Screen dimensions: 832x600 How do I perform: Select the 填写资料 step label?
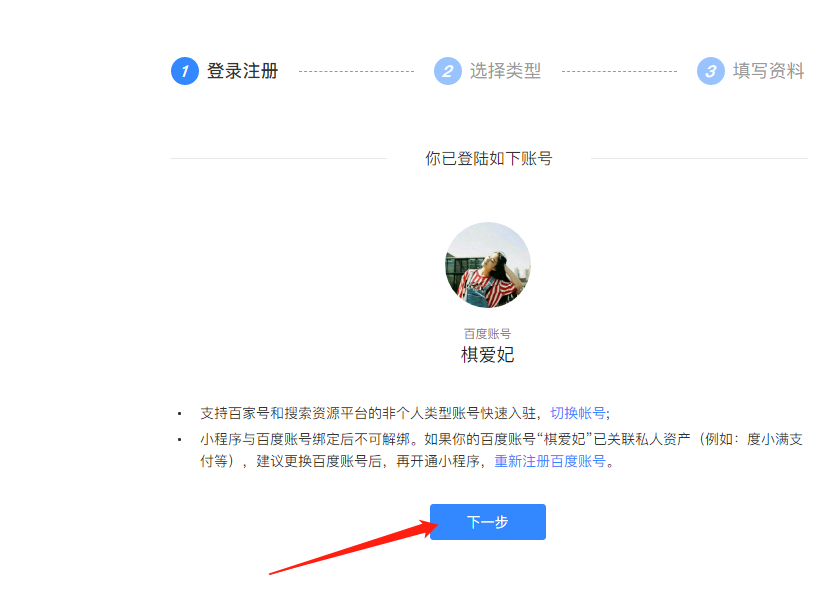click(x=768, y=71)
